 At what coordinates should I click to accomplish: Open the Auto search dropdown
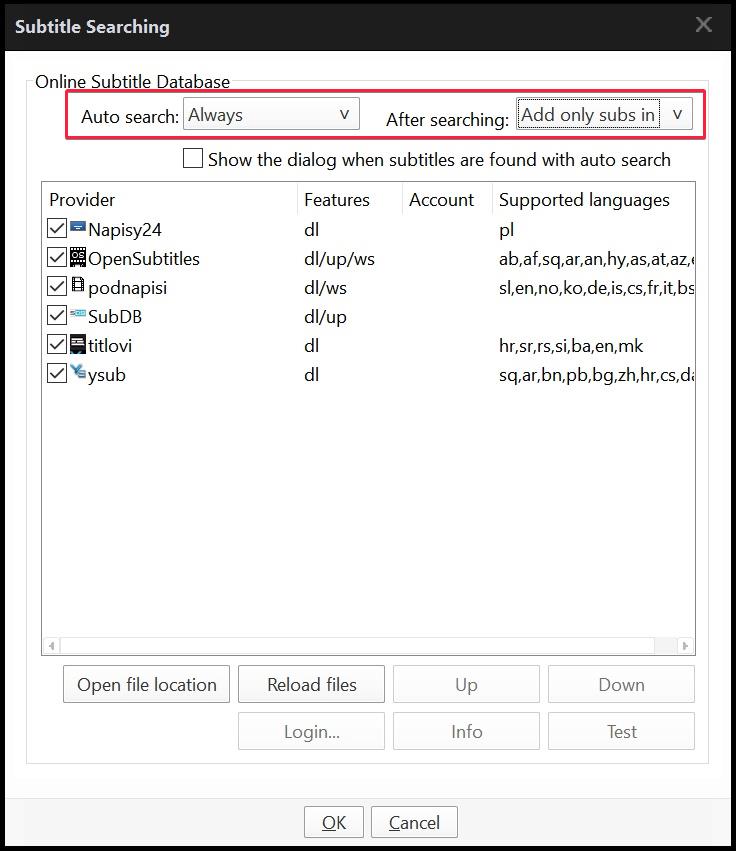[271, 114]
